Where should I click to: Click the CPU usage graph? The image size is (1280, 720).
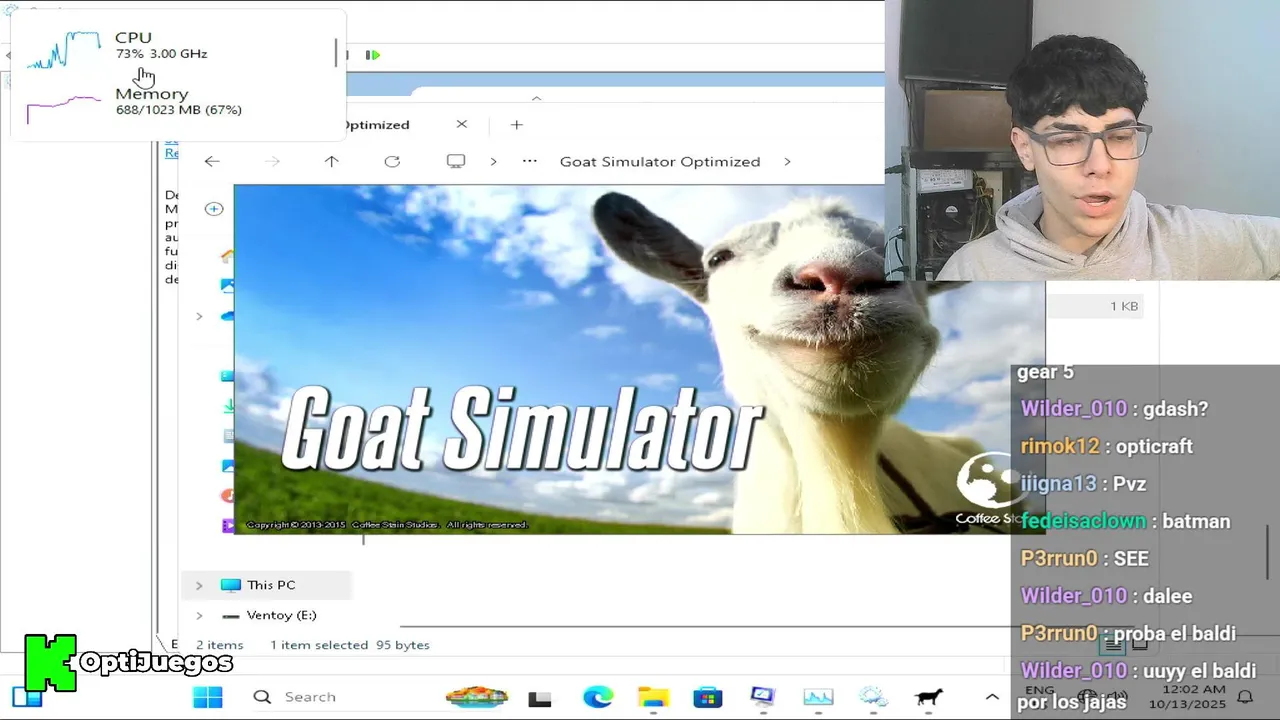click(x=64, y=50)
